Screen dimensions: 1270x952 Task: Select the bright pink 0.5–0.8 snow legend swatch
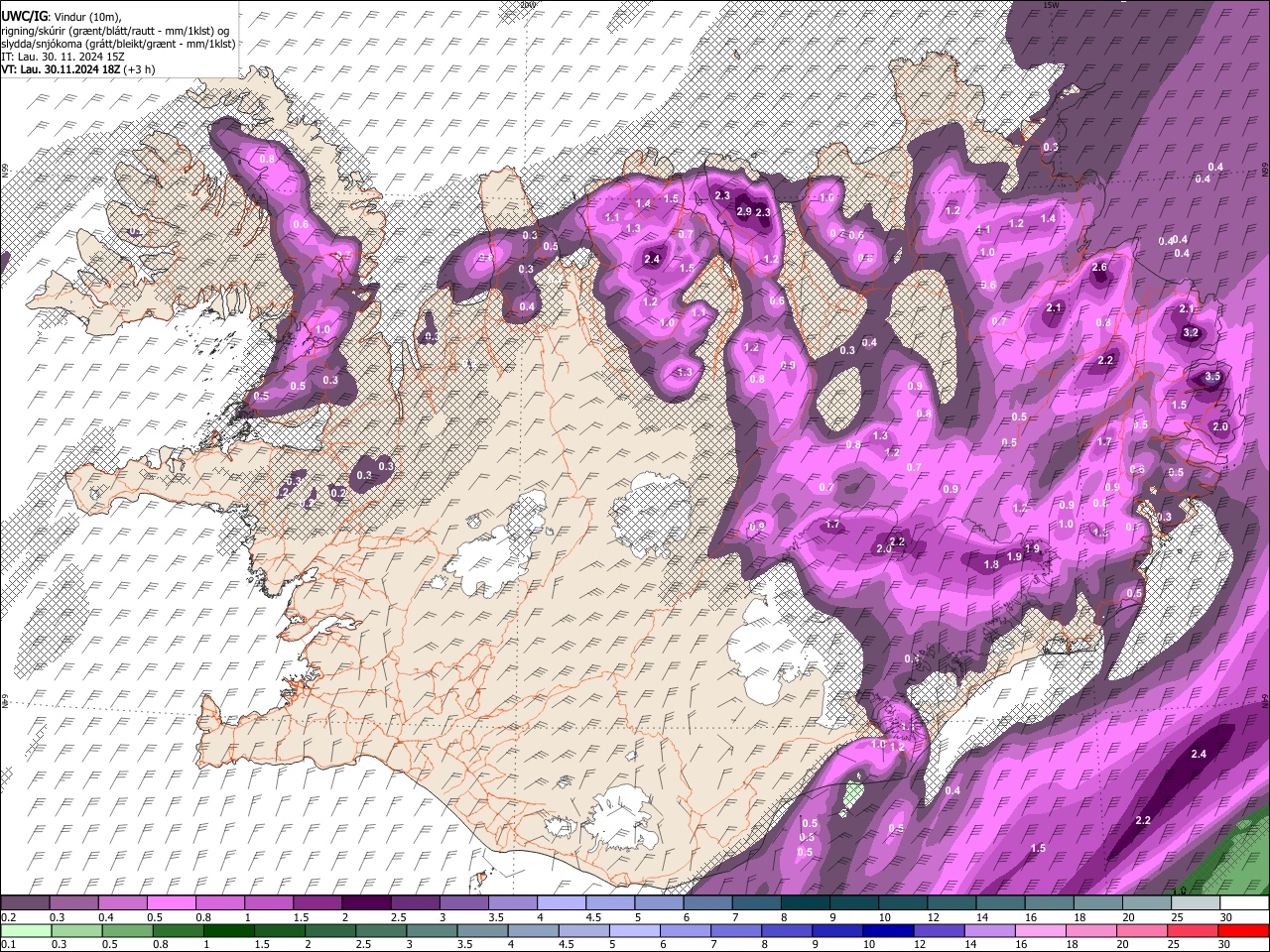[171, 903]
